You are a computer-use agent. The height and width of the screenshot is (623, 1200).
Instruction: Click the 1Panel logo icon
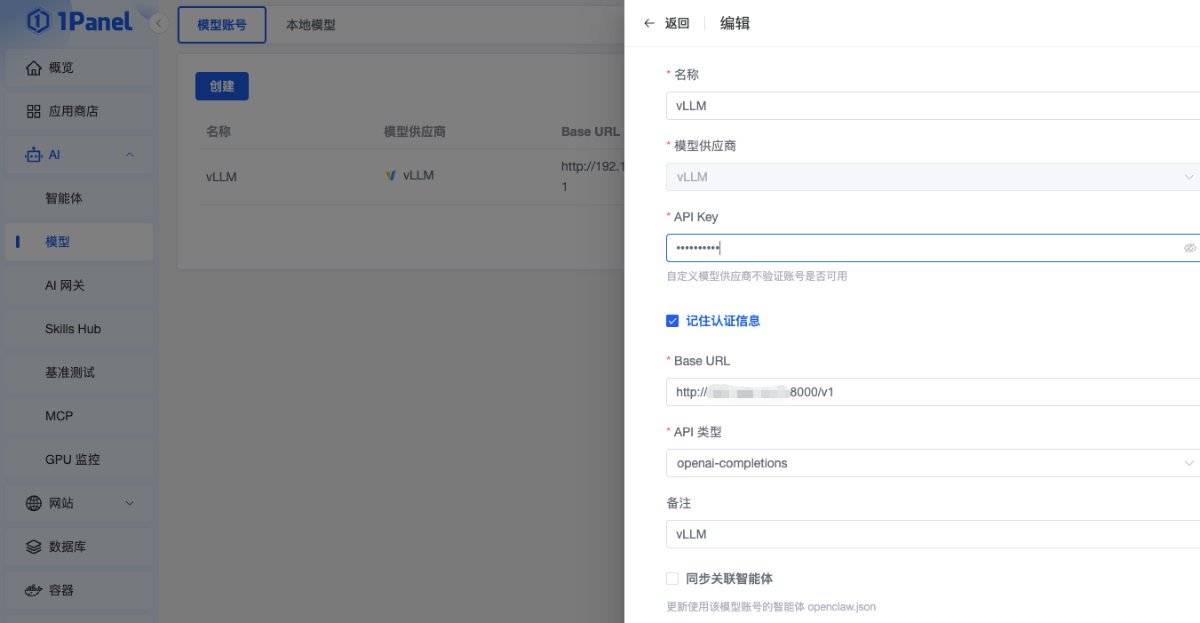pyautogui.click(x=39, y=21)
